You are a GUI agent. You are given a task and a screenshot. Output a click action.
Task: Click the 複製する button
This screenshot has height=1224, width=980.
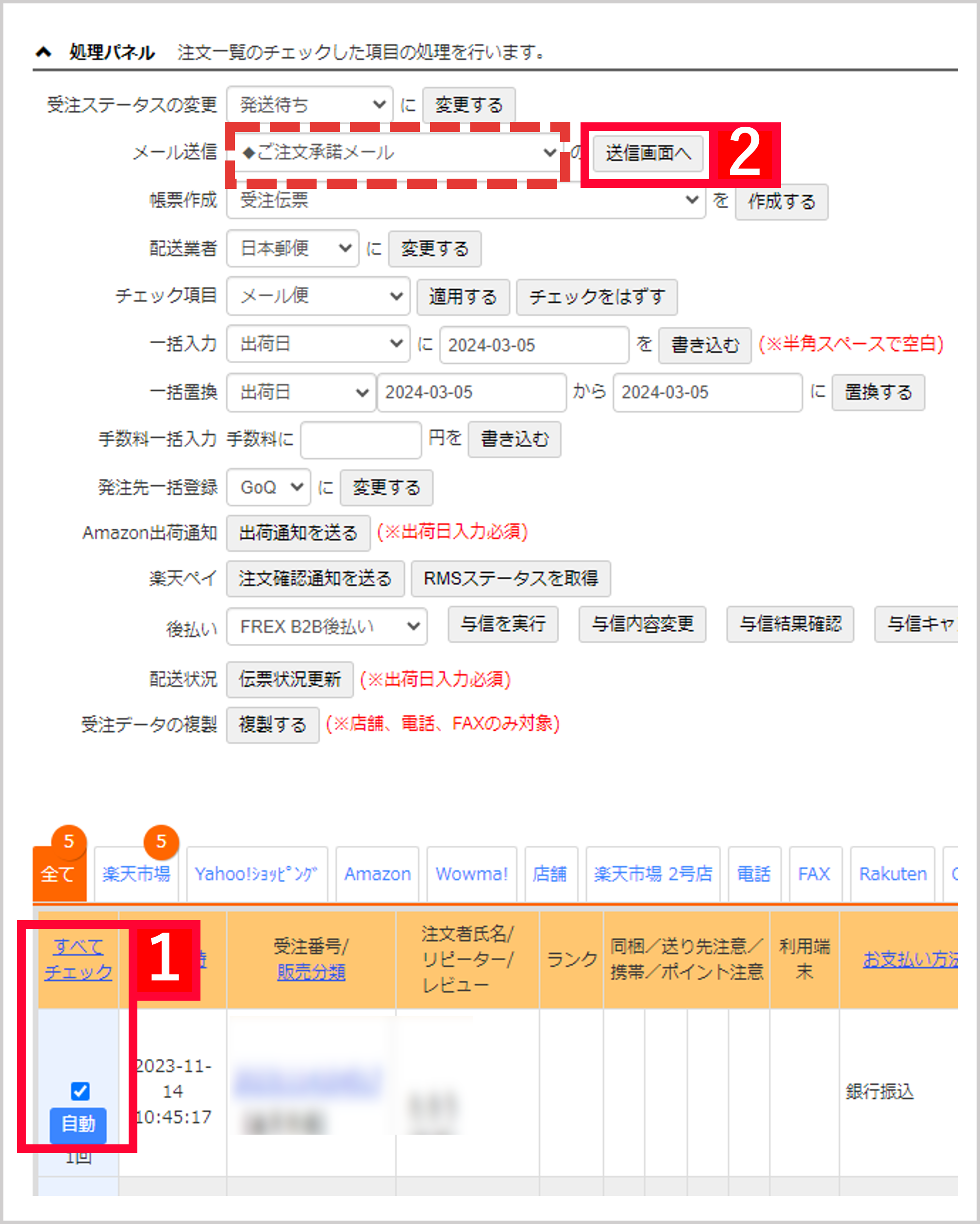tap(273, 725)
